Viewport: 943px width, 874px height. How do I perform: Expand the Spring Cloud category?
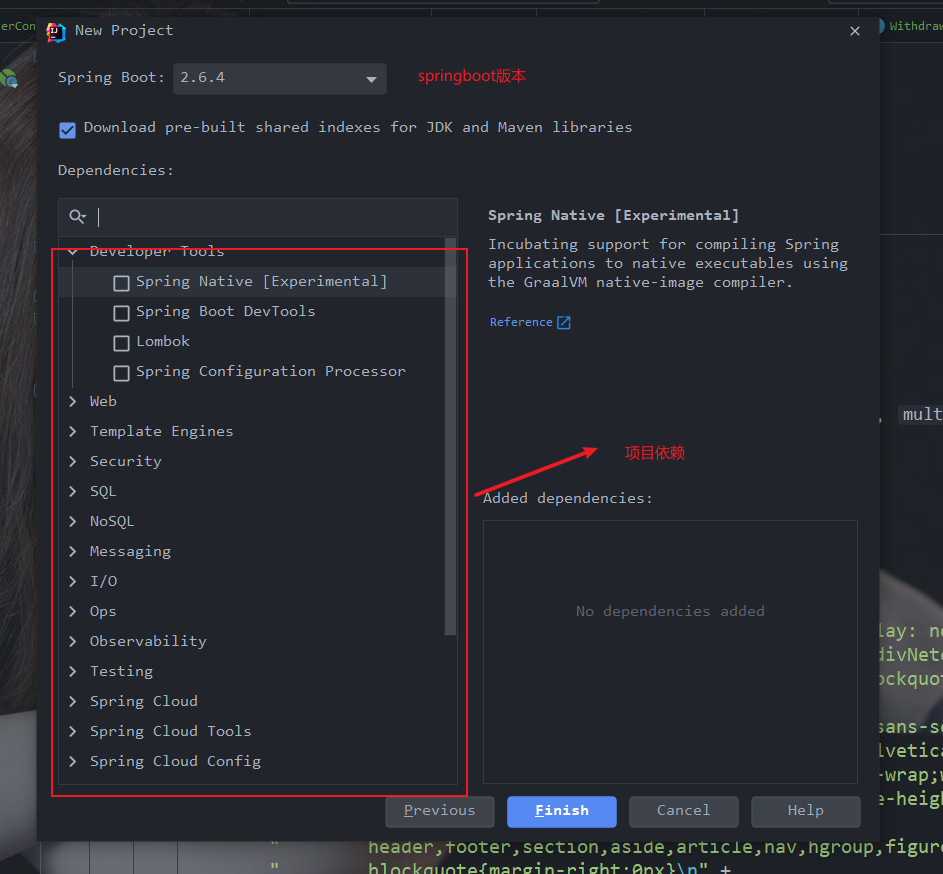[x=73, y=701]
